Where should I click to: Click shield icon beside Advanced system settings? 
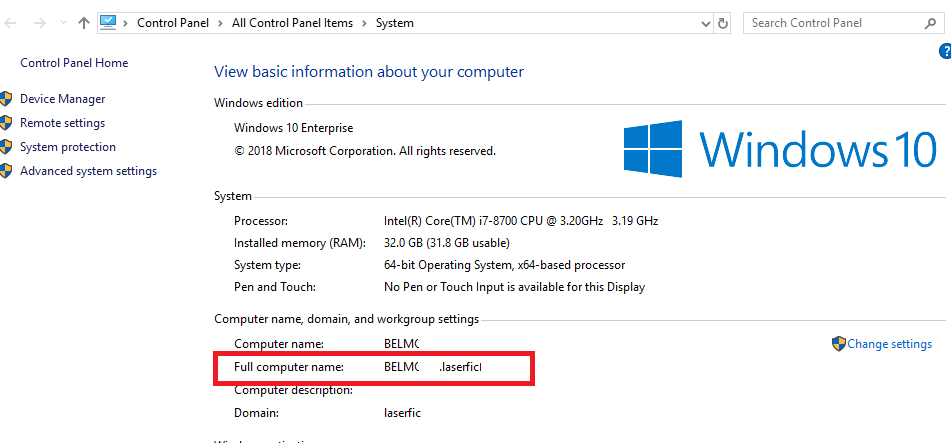click(6, 171)
